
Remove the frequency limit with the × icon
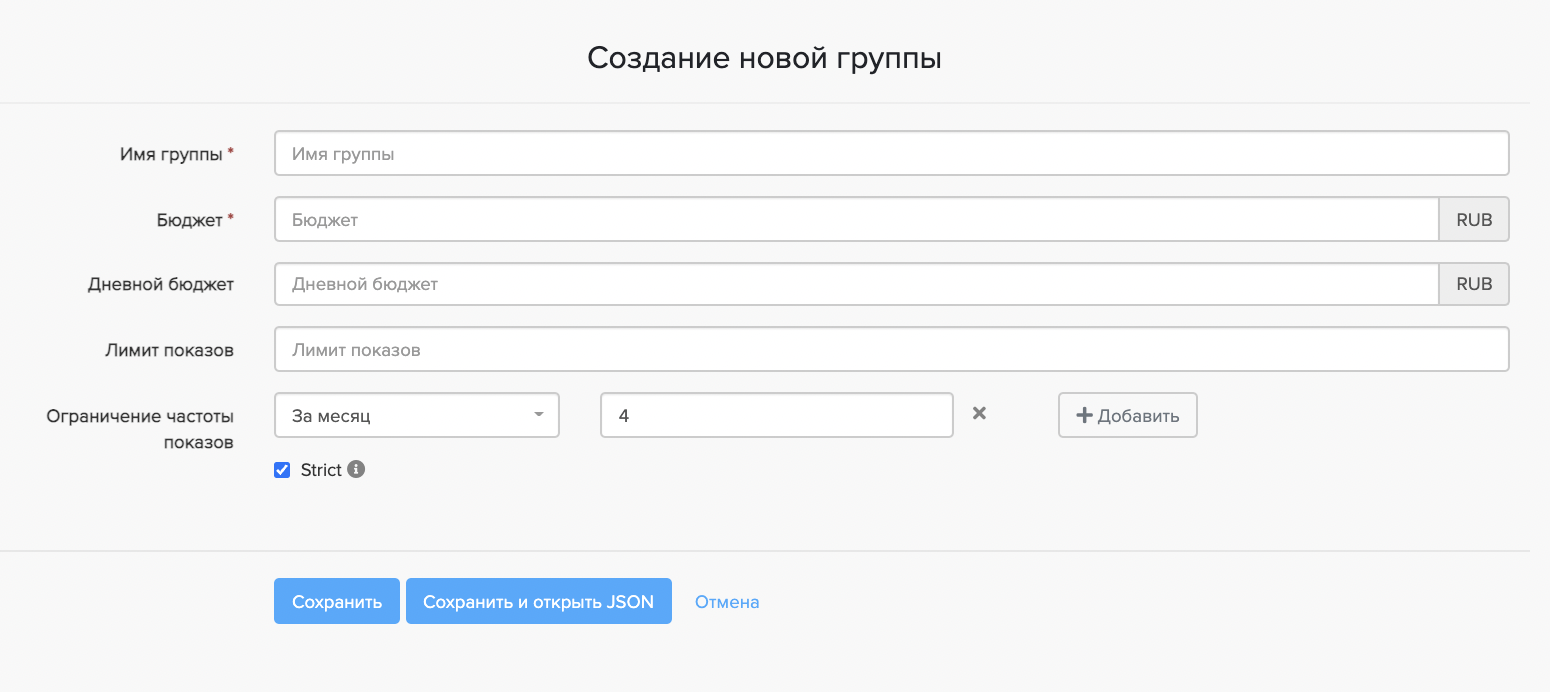click(x=979, y=414)
